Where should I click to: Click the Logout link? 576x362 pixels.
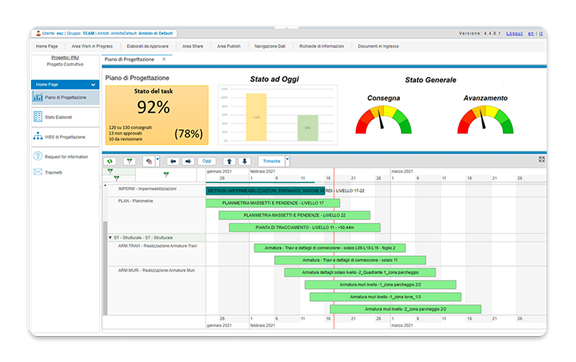514,33
